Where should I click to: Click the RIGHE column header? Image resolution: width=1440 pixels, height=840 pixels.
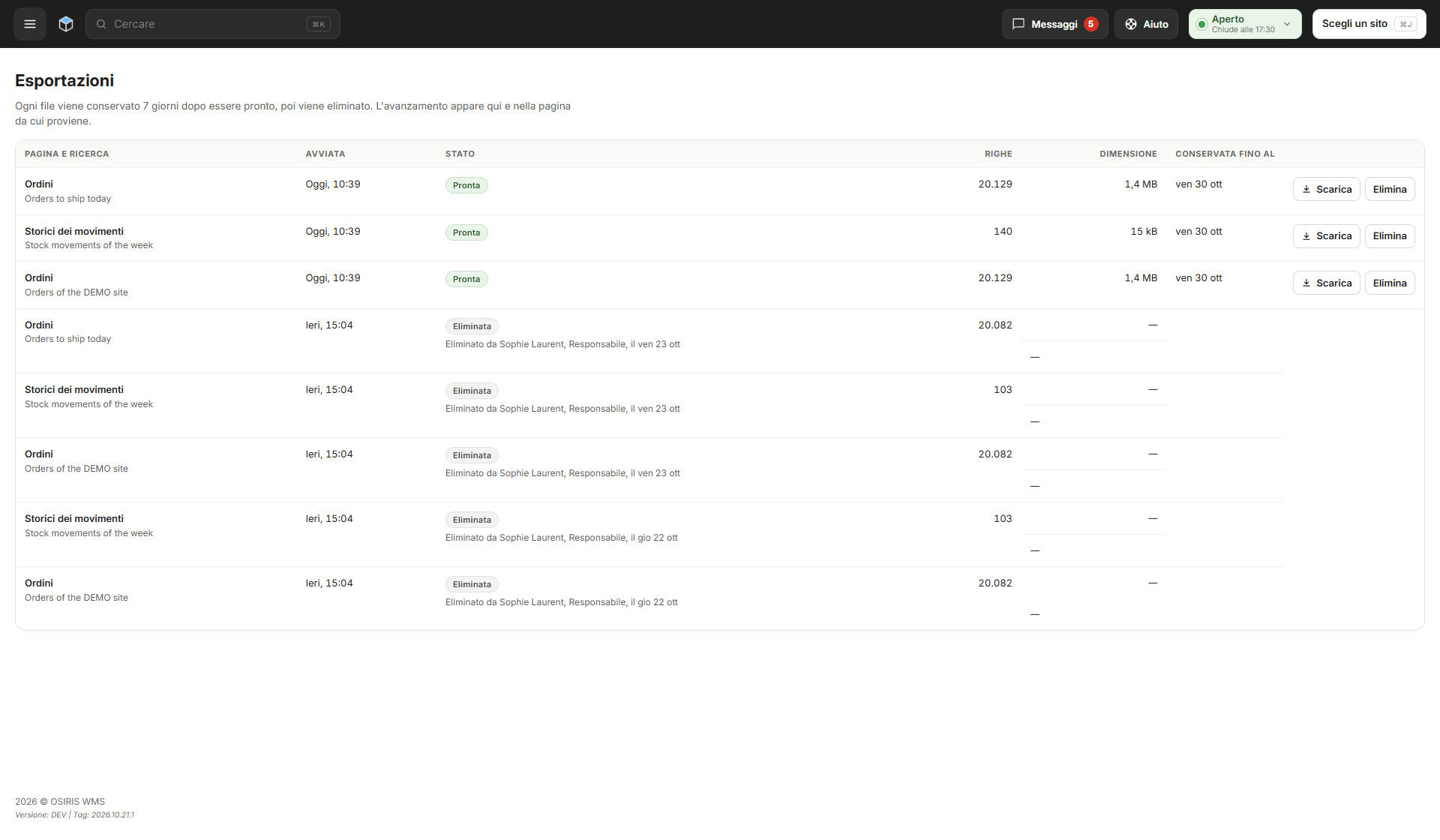998,154
